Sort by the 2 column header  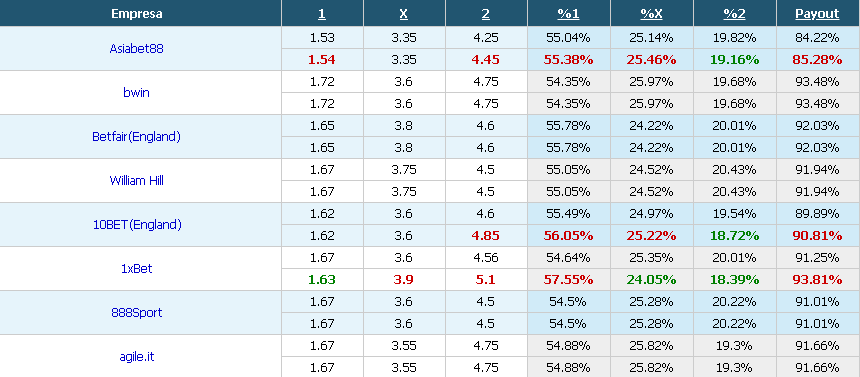[x=486, y=14]
